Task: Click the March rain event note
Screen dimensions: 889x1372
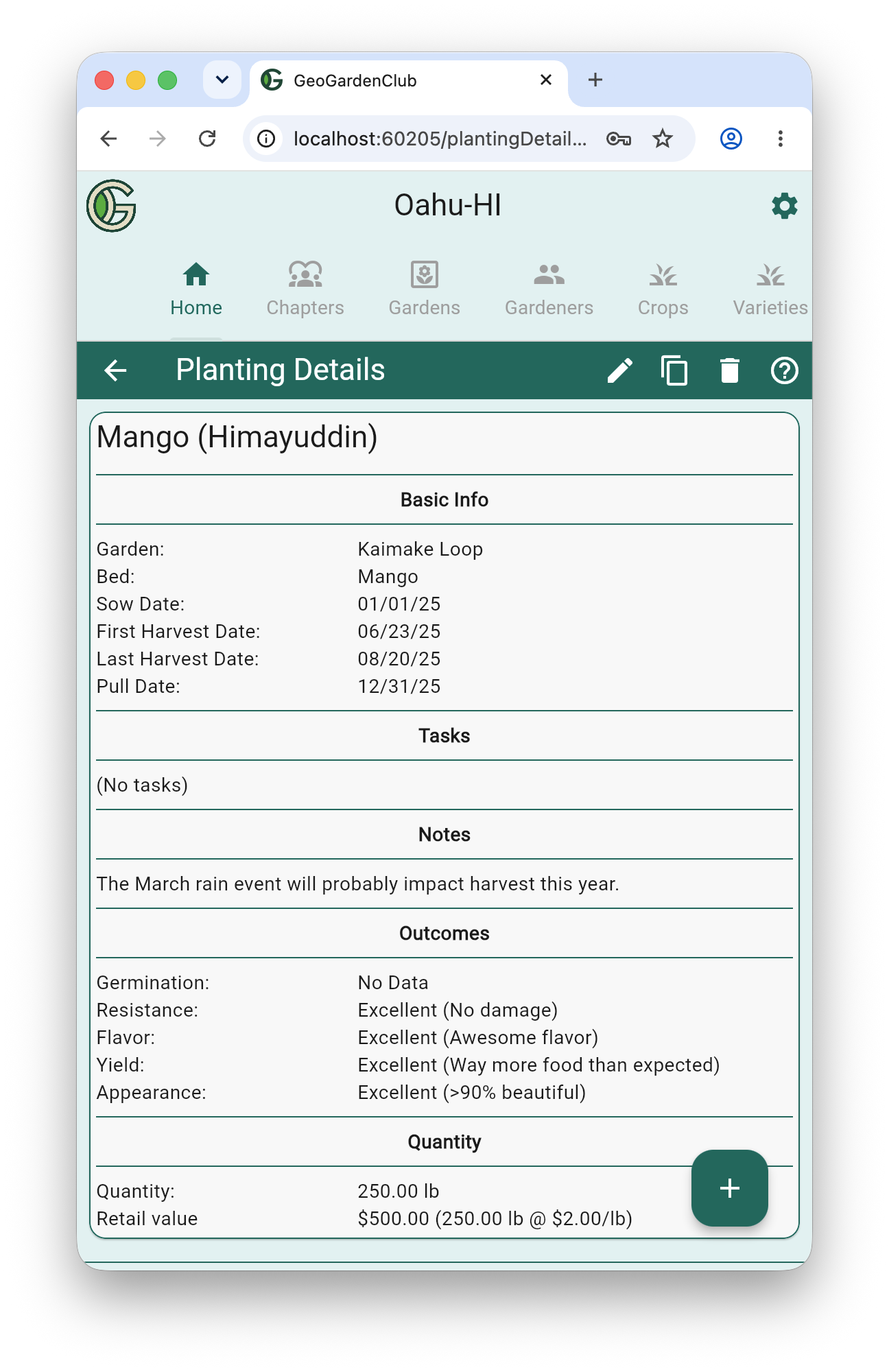Action: pos(357,884)
